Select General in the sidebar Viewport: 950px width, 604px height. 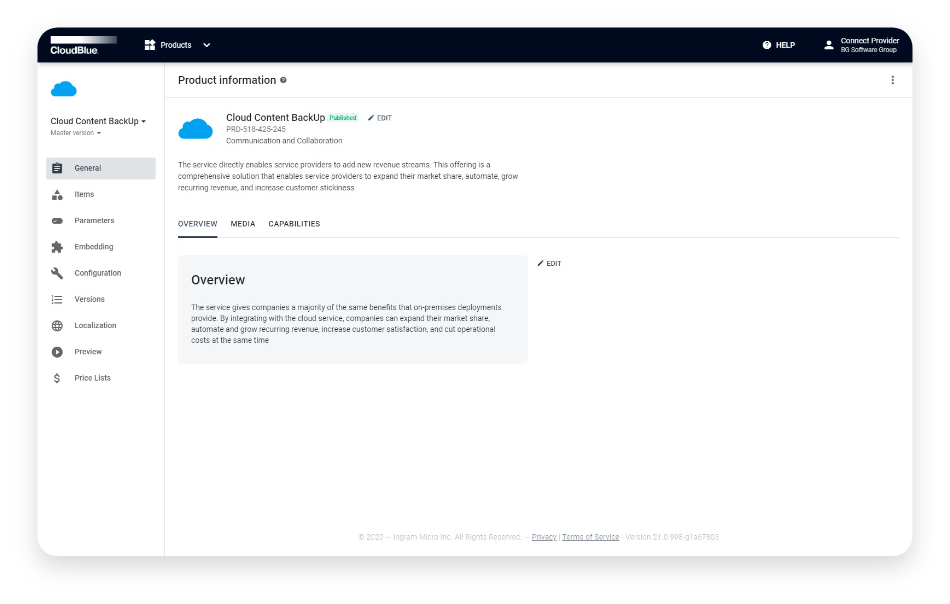(x=101, y=168)
